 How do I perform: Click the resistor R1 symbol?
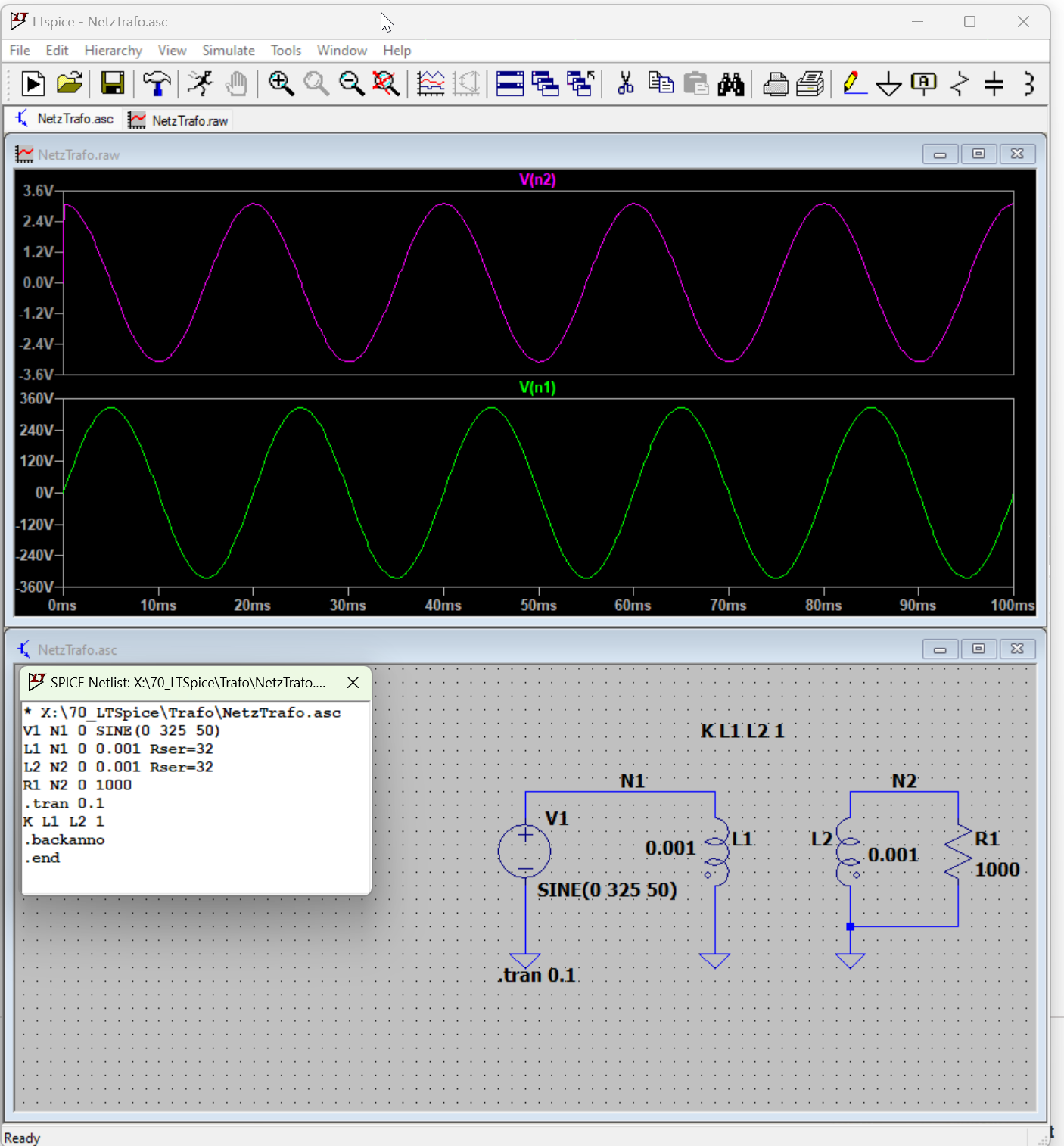click(x=958, y=852)
